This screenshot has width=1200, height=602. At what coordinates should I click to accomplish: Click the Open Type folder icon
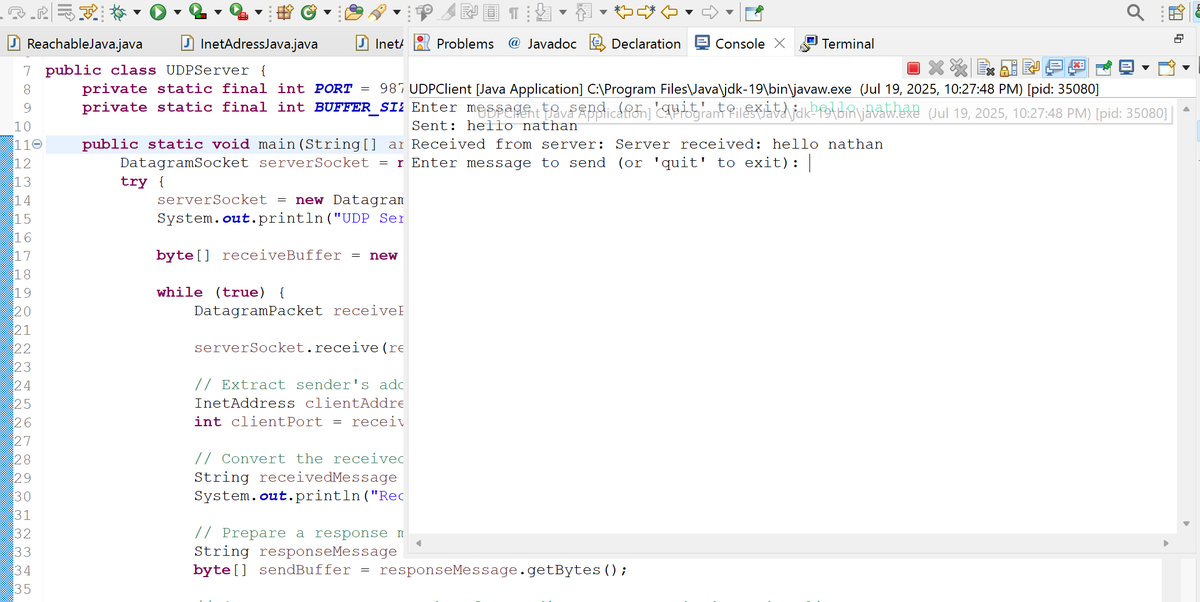[354, 12]
